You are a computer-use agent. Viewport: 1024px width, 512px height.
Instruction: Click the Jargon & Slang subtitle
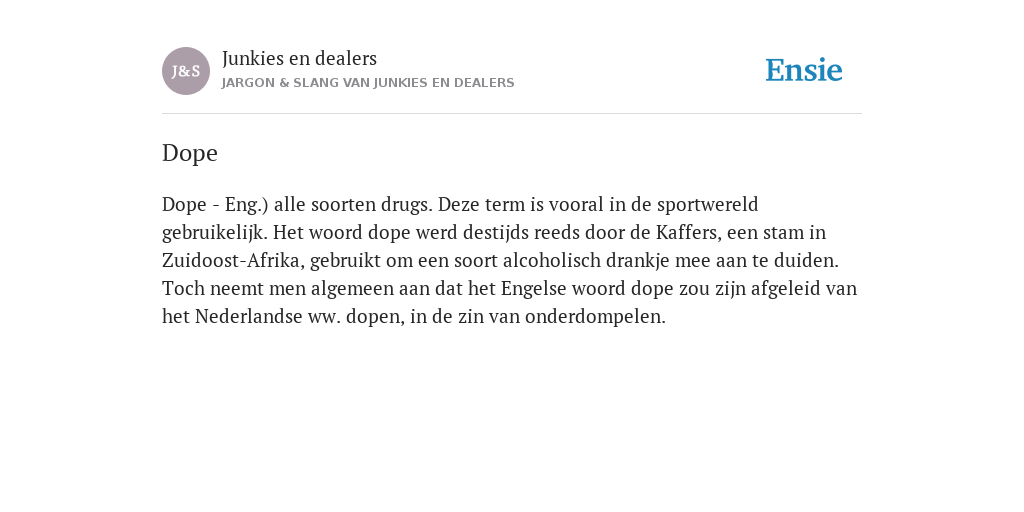368,83
